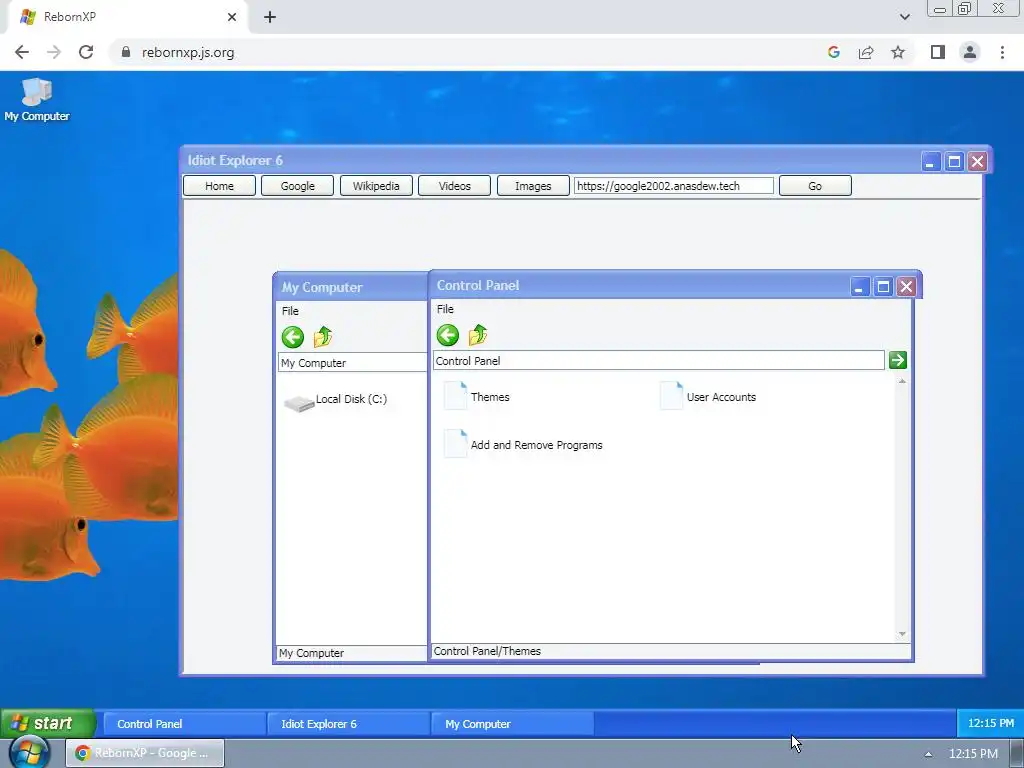Click the Windows 7 Start orb

tap(27, 752)
